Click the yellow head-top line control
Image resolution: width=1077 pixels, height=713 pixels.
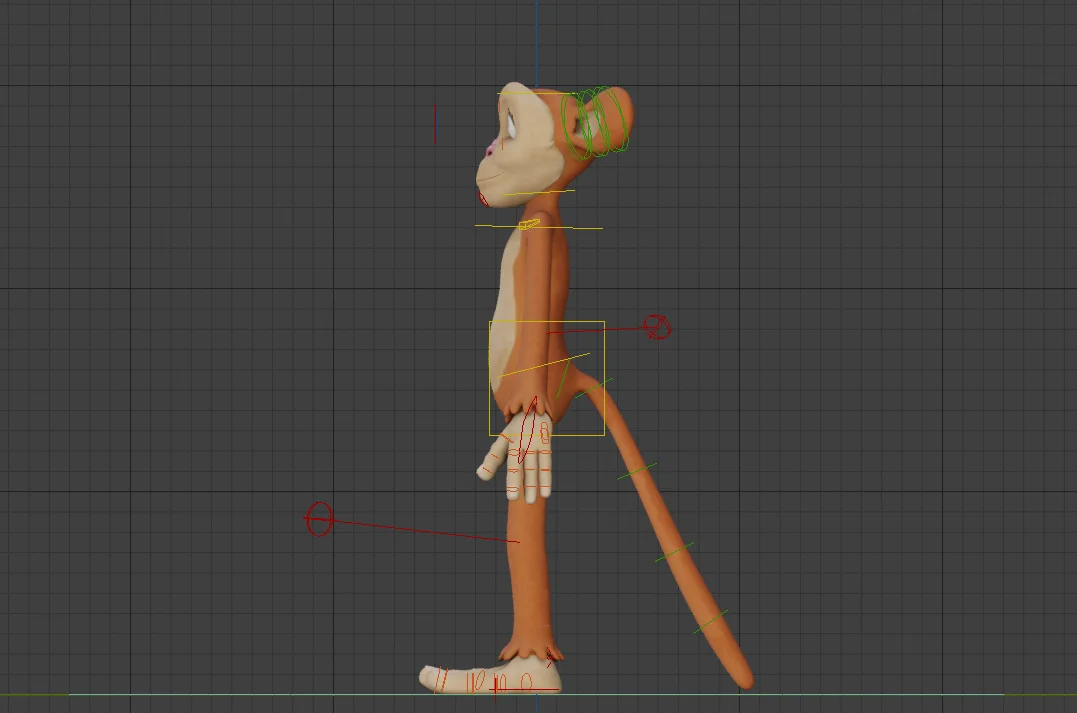530,93
